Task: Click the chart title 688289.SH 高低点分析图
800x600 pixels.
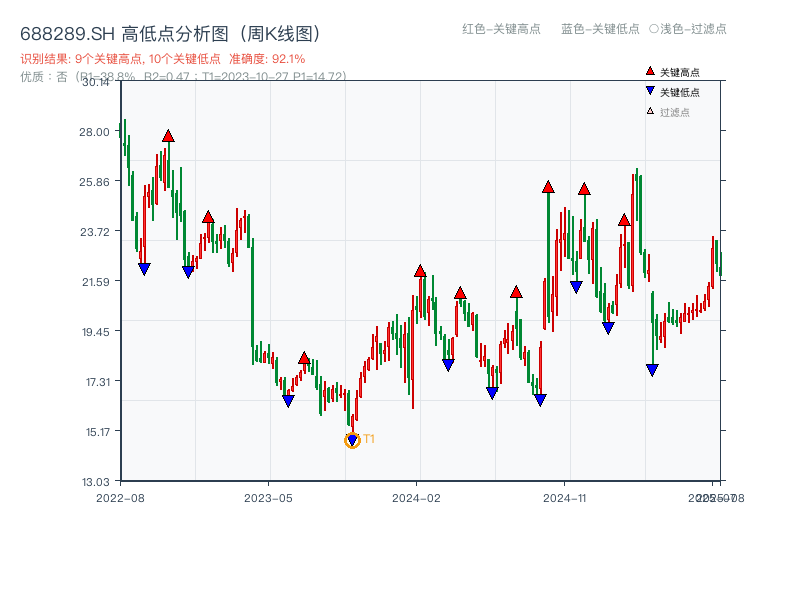Action: (171, 34)
